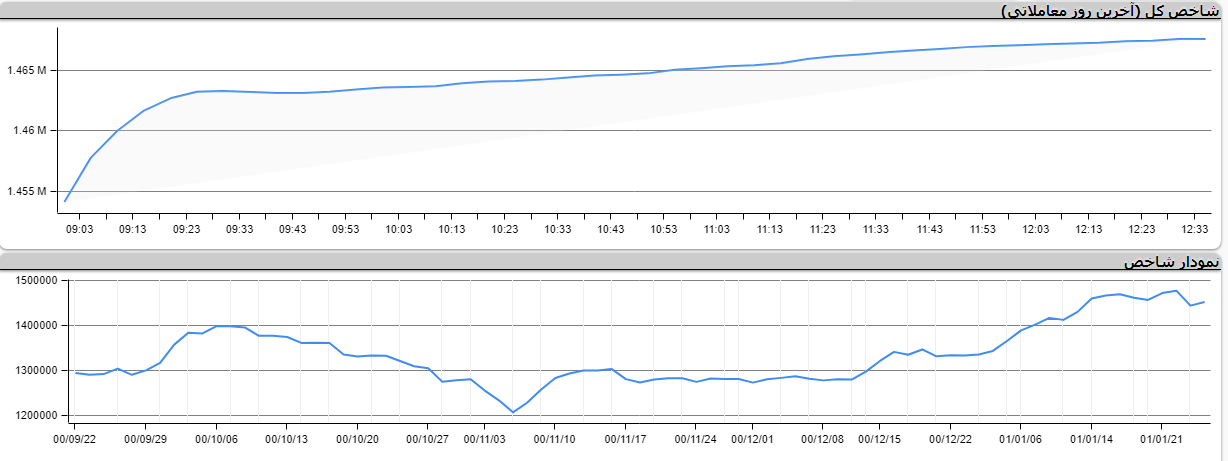Viewport: 1228px width, 461px height.
Task: Pick the 09:43 time axis label
Action: [292, 230]
